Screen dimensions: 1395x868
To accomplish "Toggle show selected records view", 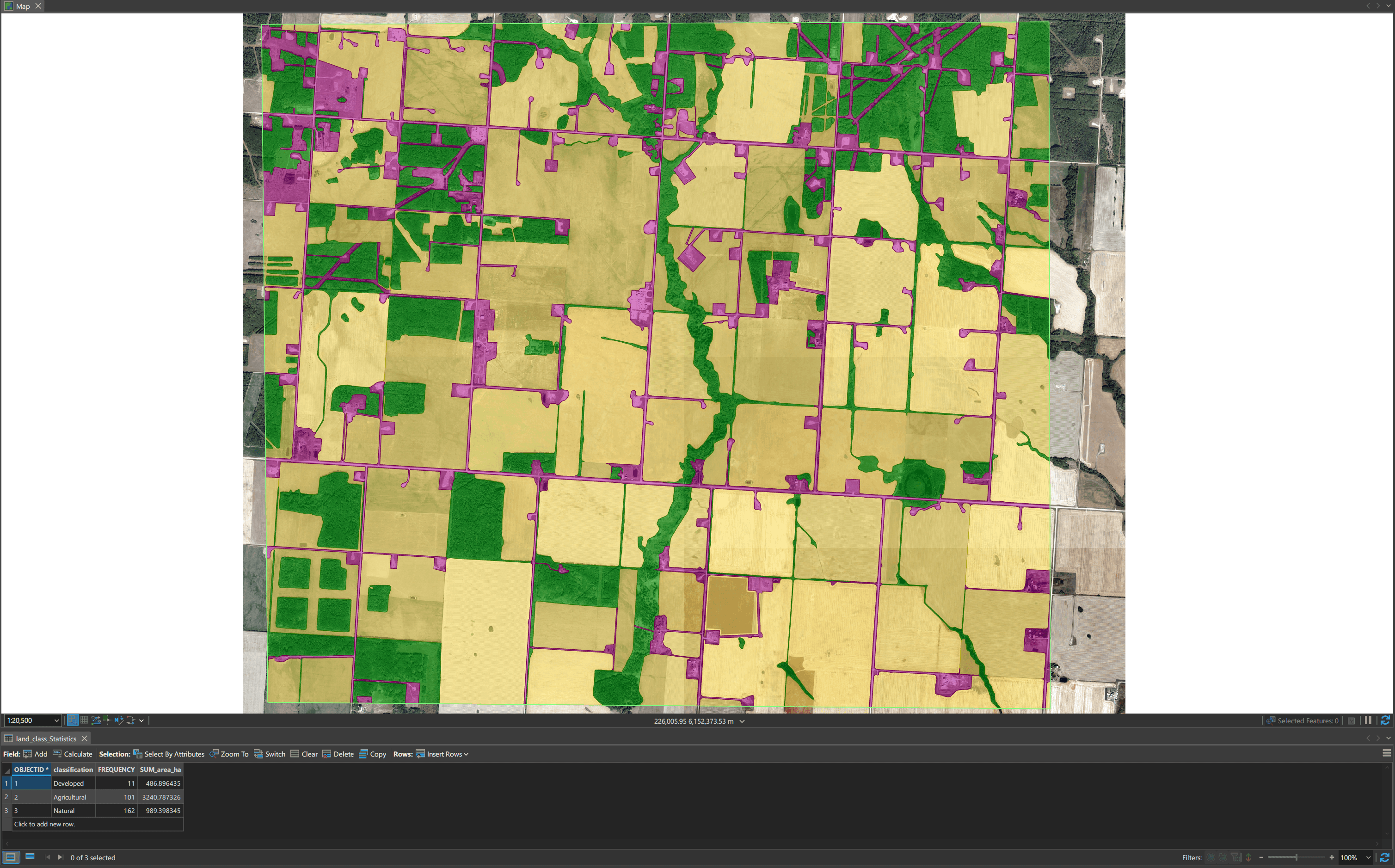I will (x=30, y=856).
